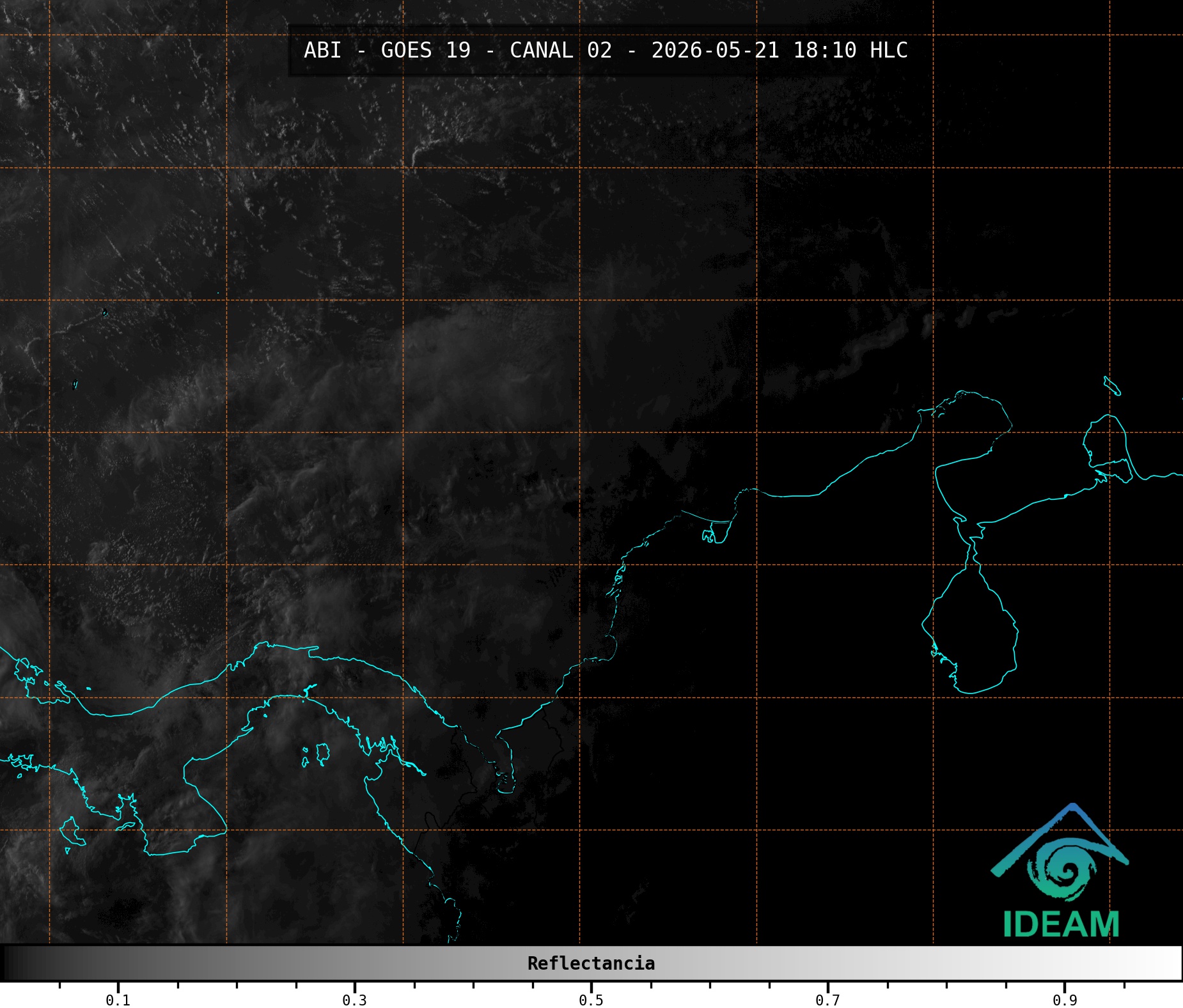Click the 0.5 tick on colorbar
The height and width of the screenshot is (1008, 1183).
point(591,1000)
